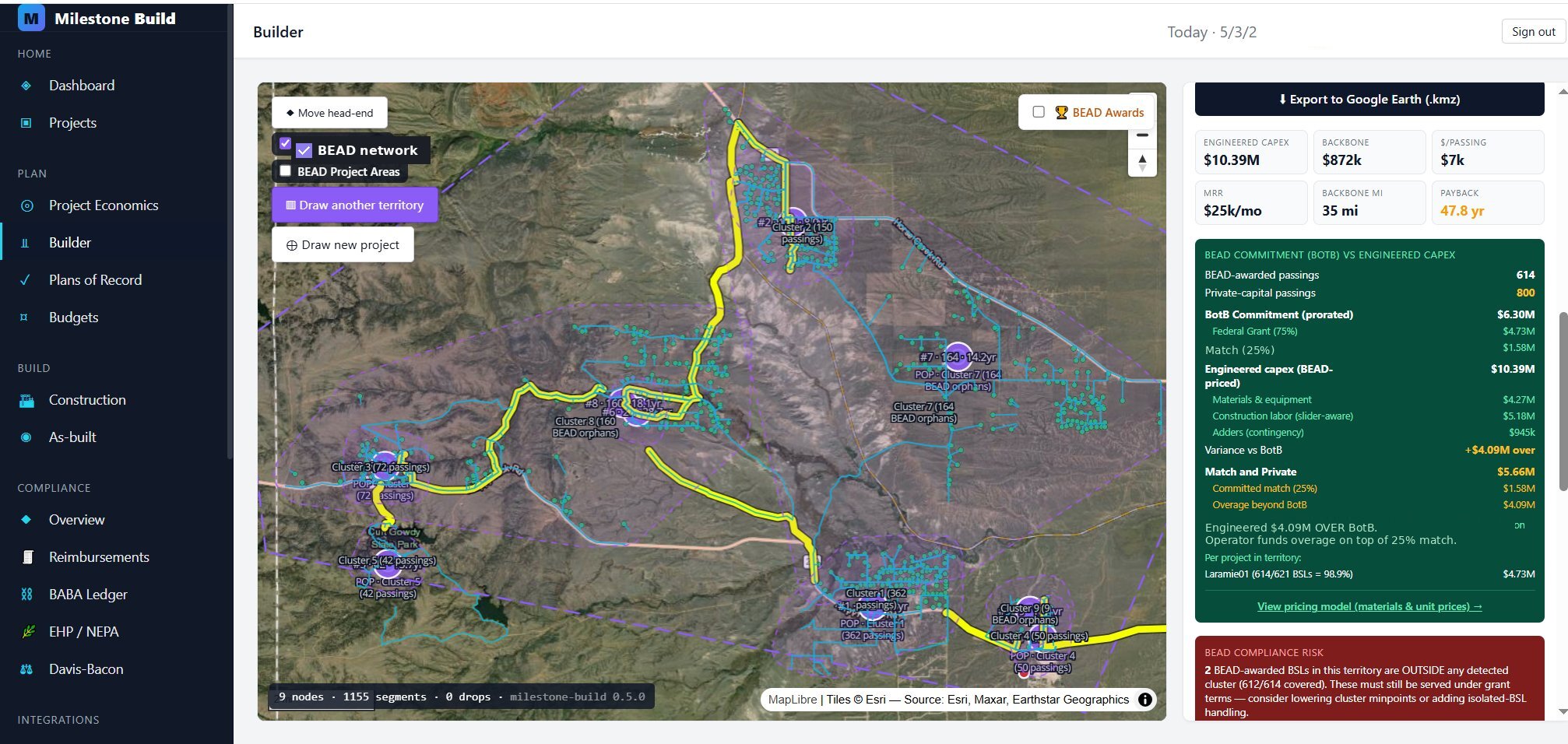Click Draw another territory button

[x=354, y=205]
